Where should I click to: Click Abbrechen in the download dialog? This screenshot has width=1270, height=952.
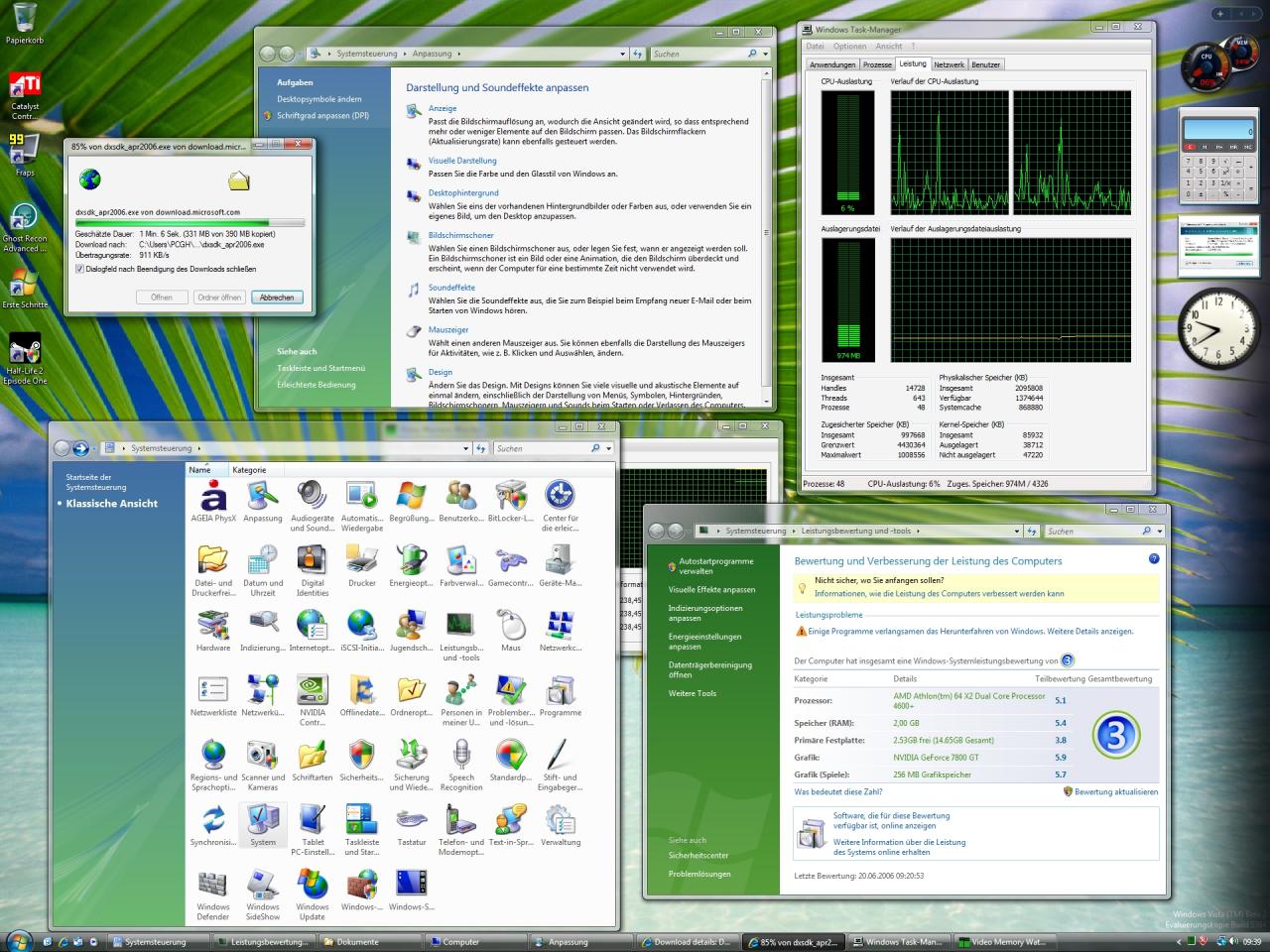pyautogui.click(x=277, y=297)
